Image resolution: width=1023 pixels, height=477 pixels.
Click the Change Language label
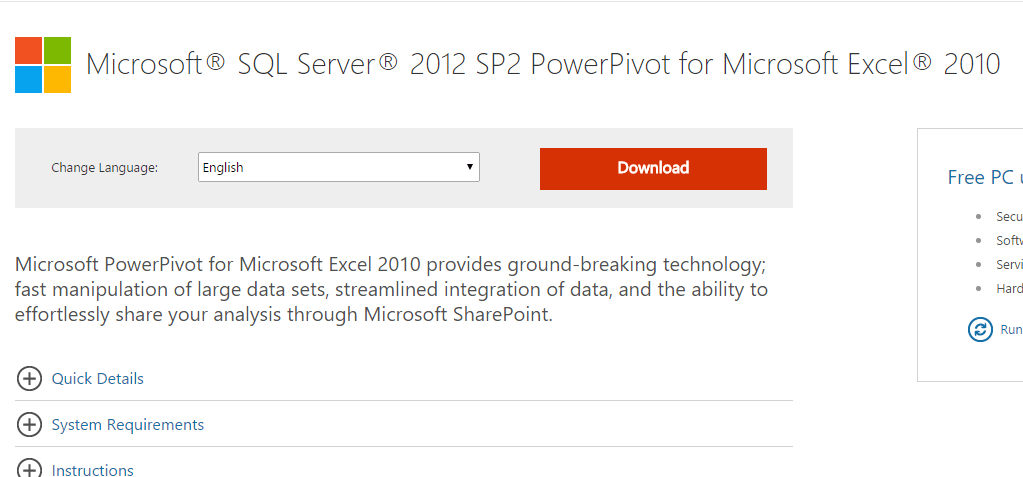104,168
